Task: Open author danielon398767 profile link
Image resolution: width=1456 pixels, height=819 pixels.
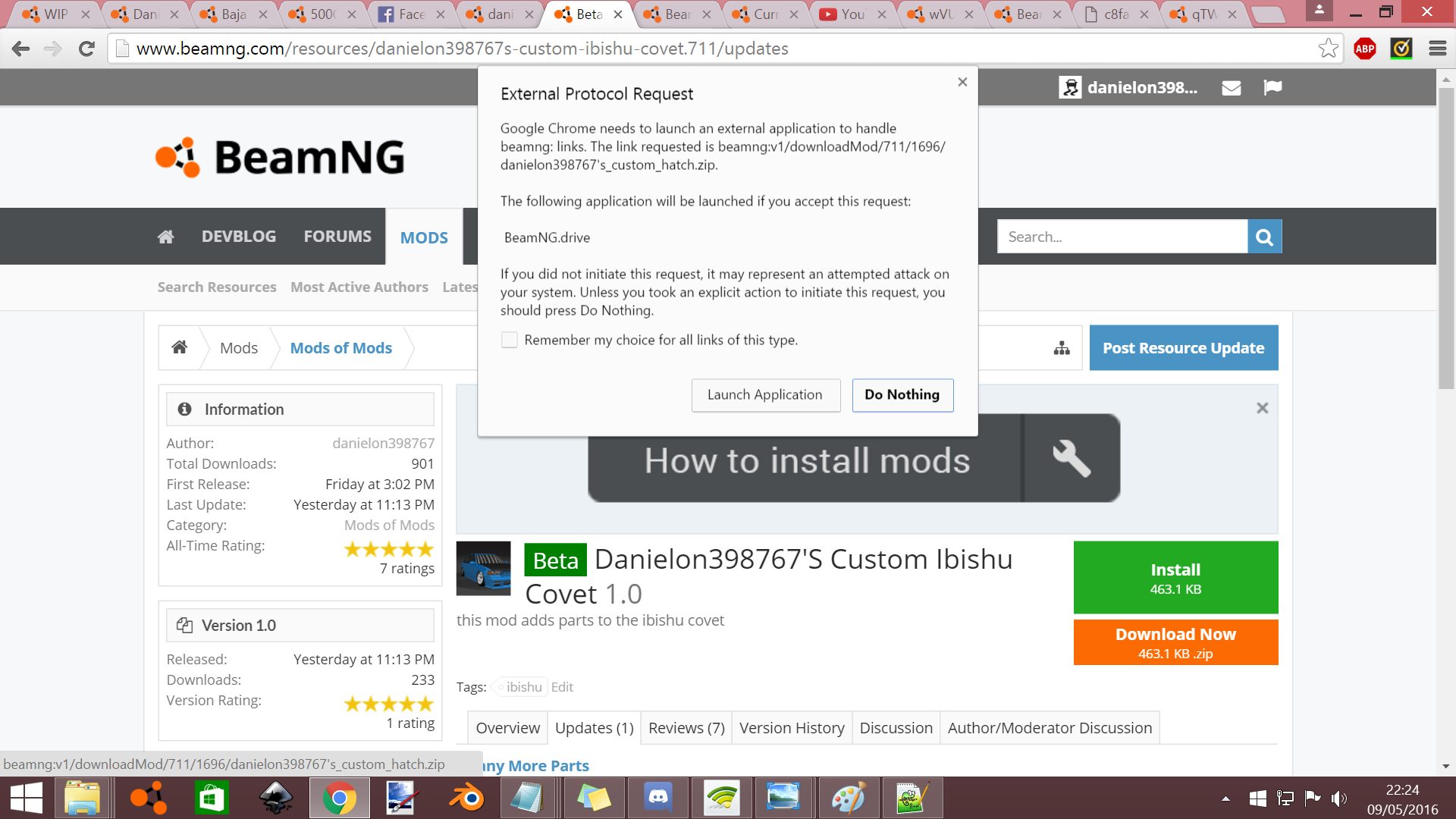Action: [x=383, y=443]
